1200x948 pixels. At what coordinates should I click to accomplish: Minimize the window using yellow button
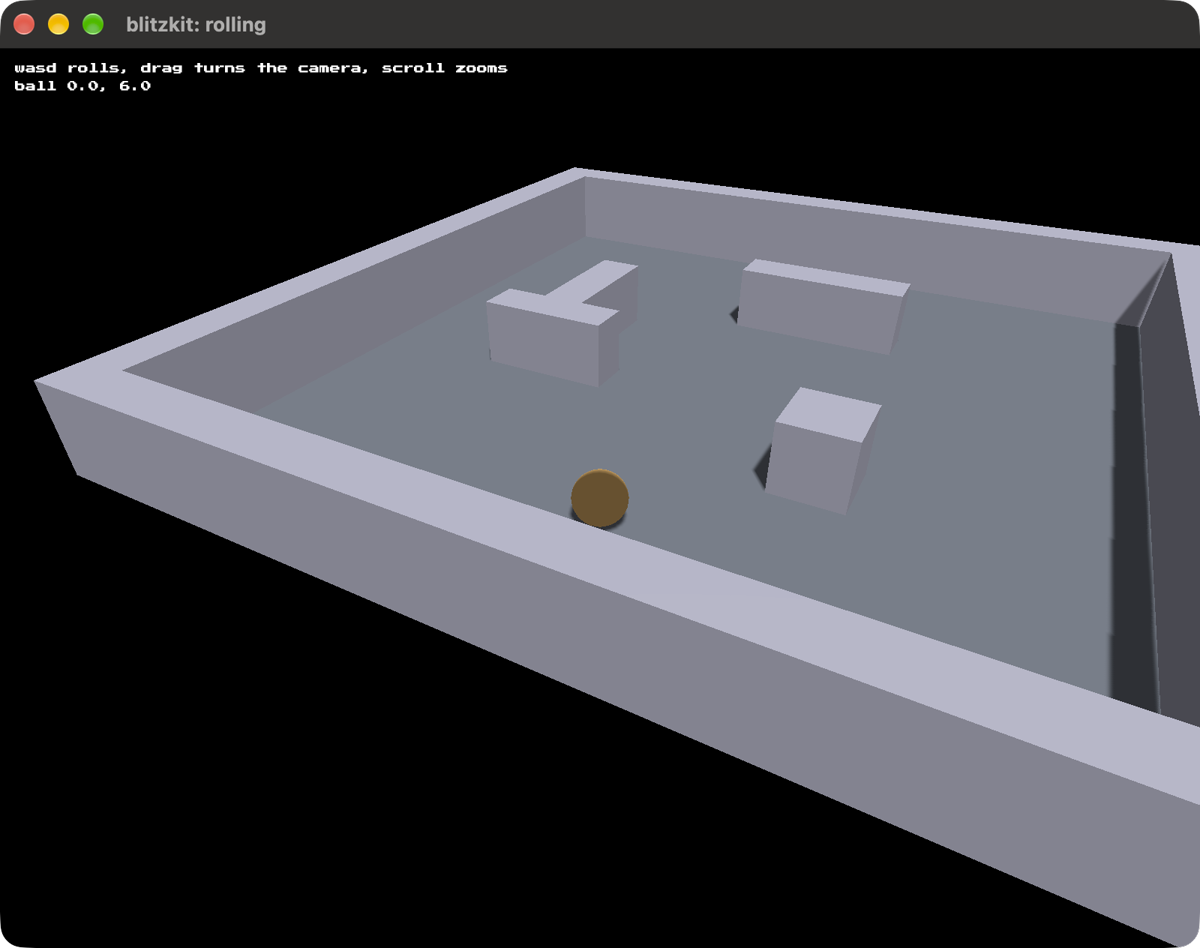[59, 24]
